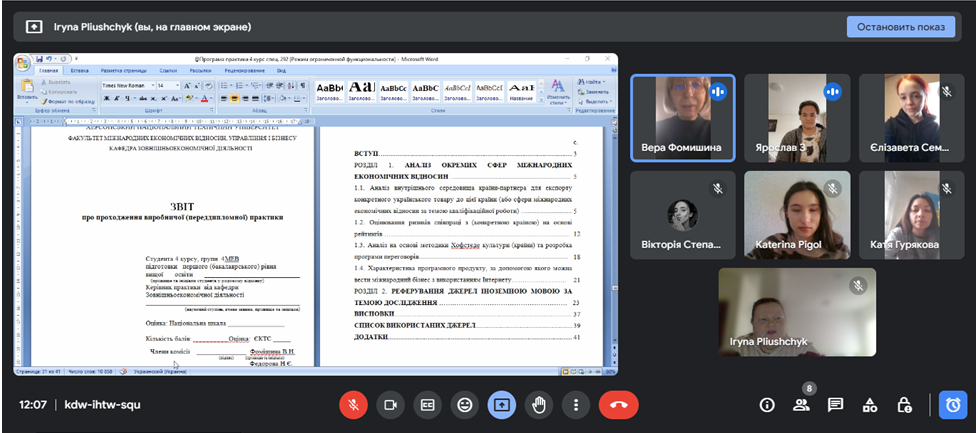Select Katerina Pigol video tile
Image resolution: width=978 pixels, height=433 pixels.
click(797, 215)
